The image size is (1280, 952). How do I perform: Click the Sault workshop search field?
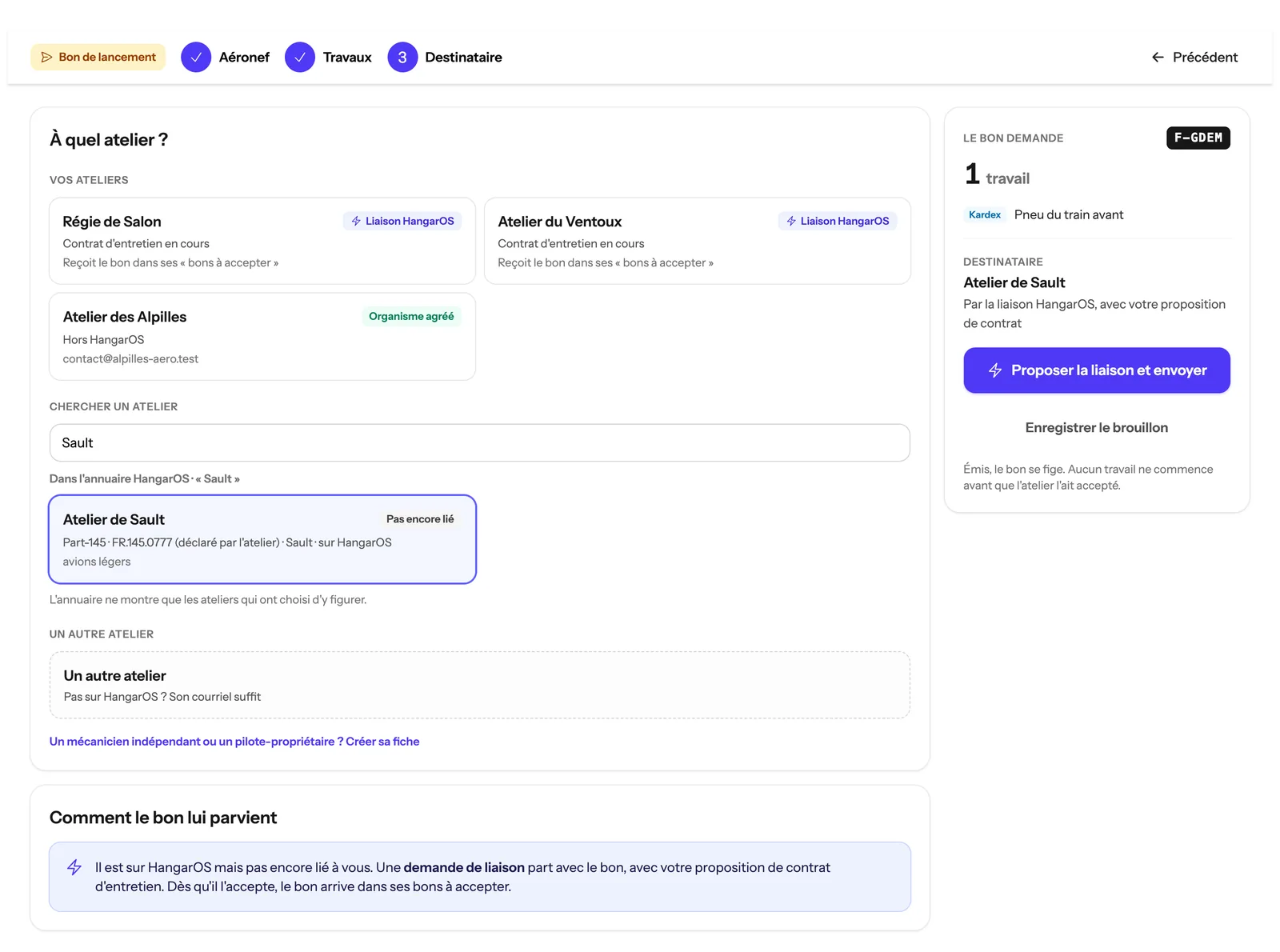click(x=480, y=442)
